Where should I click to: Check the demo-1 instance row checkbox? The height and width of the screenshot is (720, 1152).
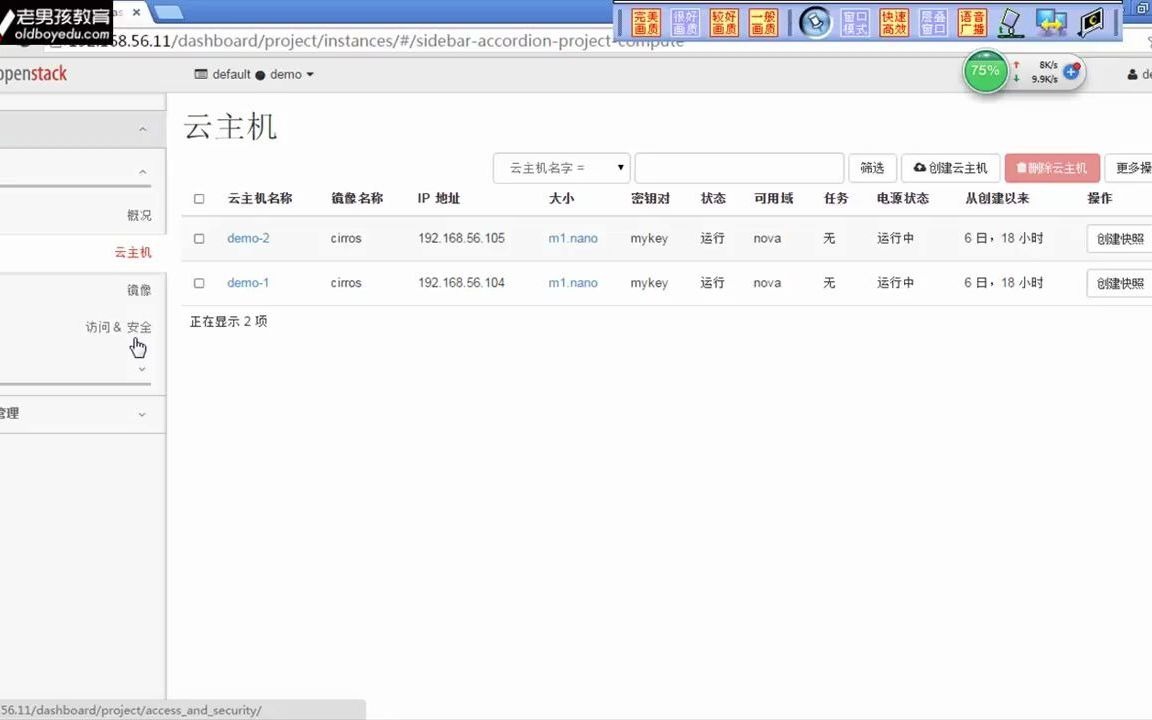pyautogui.click(x=198, y=283)
